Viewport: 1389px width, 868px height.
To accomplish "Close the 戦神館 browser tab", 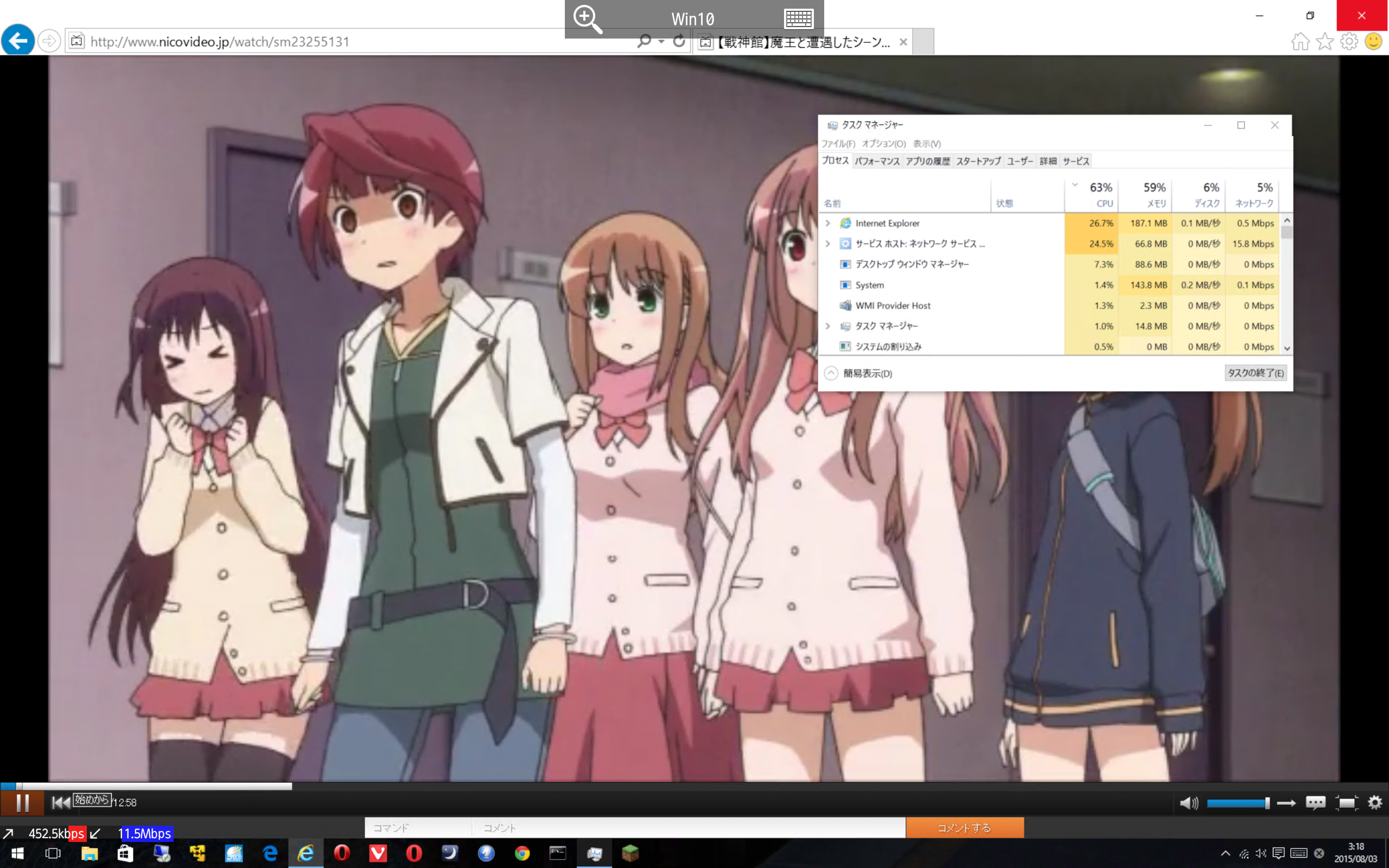I will point(903,42).
